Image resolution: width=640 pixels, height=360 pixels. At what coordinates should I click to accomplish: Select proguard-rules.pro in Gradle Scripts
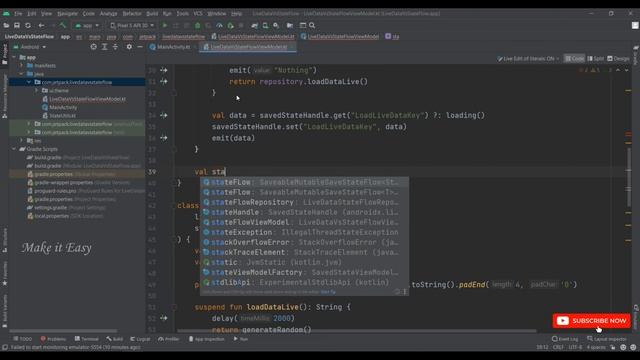tap(86, 191)
